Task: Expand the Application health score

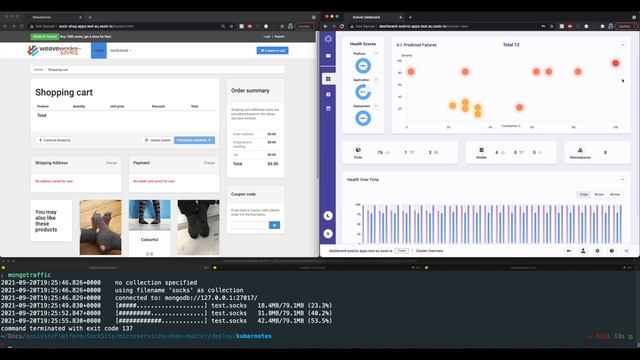Action: [376, 80]
